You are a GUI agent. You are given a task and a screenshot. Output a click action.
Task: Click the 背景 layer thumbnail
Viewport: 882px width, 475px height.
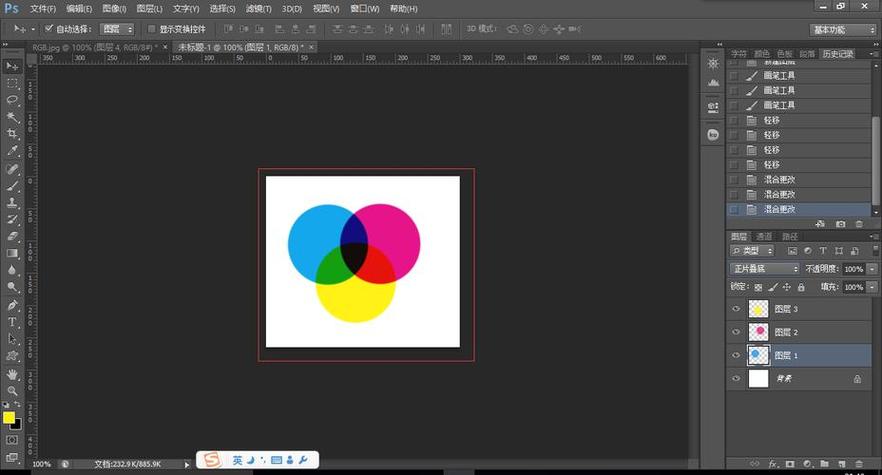pyautogui.click(x=759, y=379)
